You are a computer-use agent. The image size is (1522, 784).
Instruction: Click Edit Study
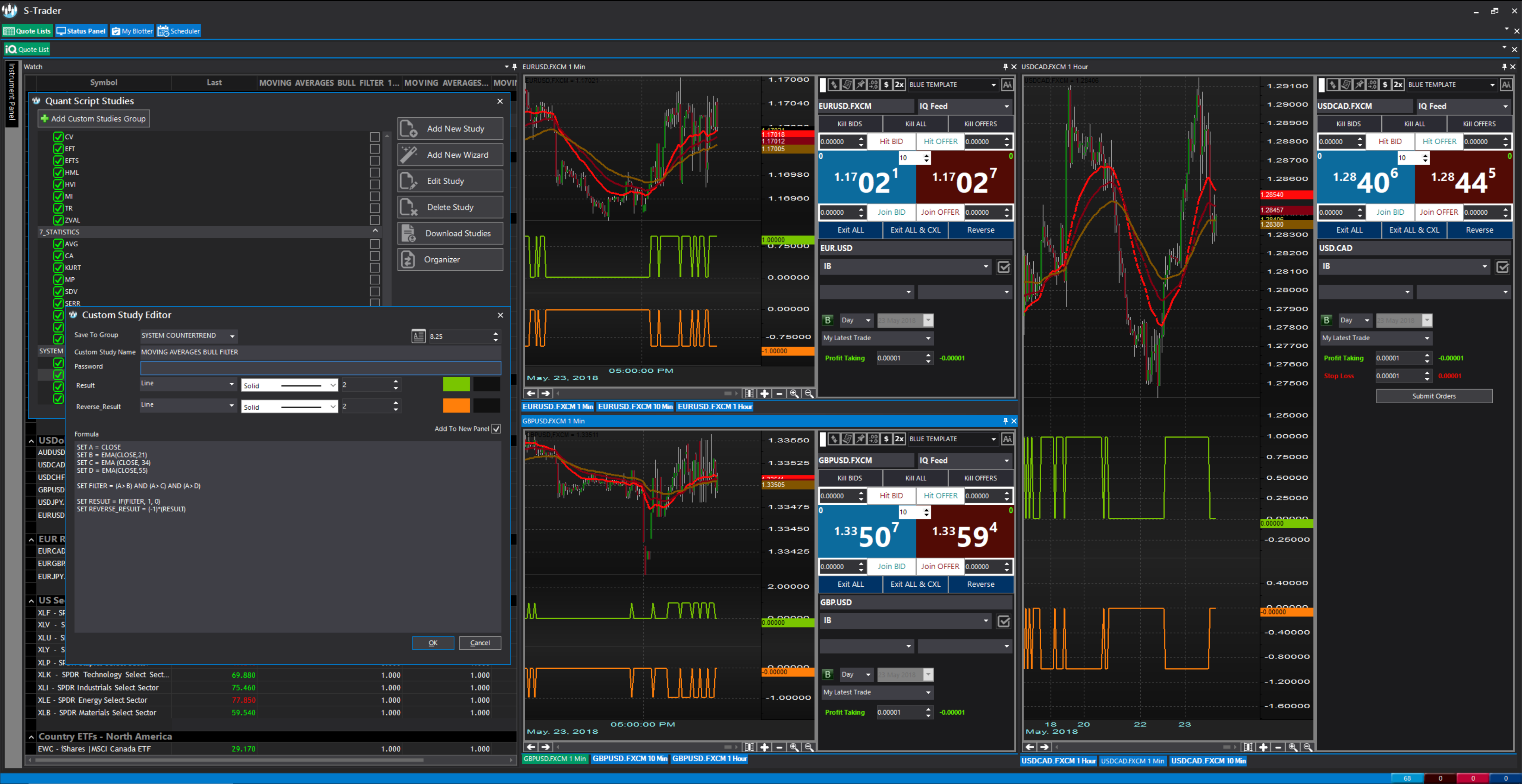click(450, 181)
